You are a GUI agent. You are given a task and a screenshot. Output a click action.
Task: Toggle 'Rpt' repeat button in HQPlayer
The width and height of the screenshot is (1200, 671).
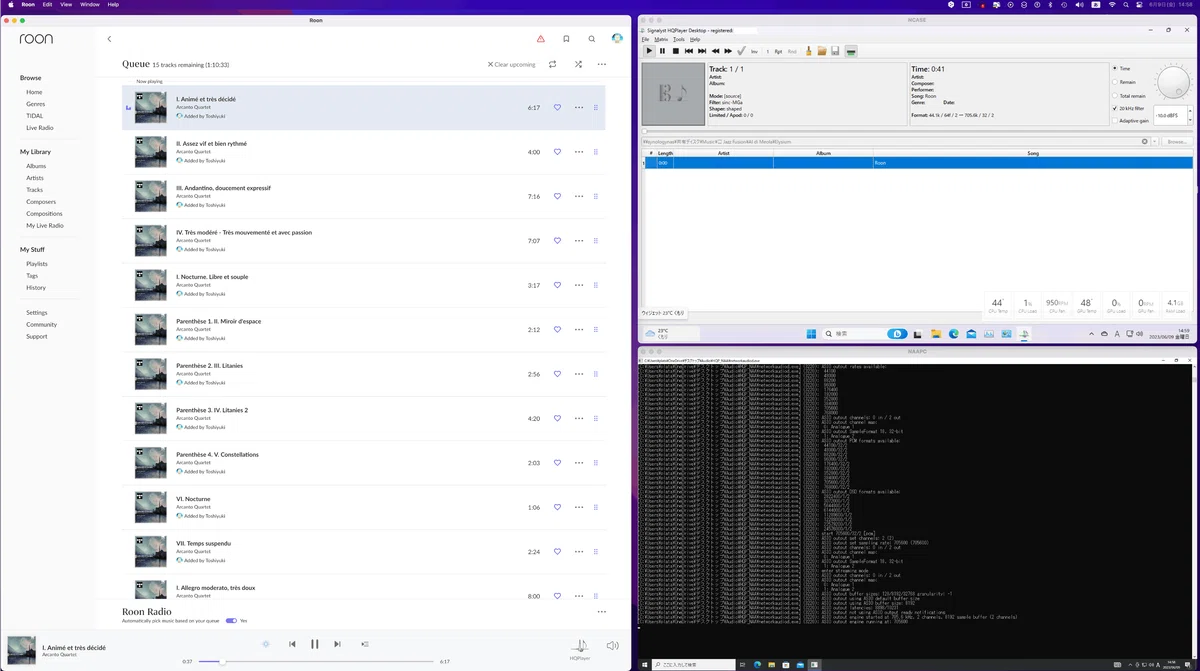coord(778,51)
